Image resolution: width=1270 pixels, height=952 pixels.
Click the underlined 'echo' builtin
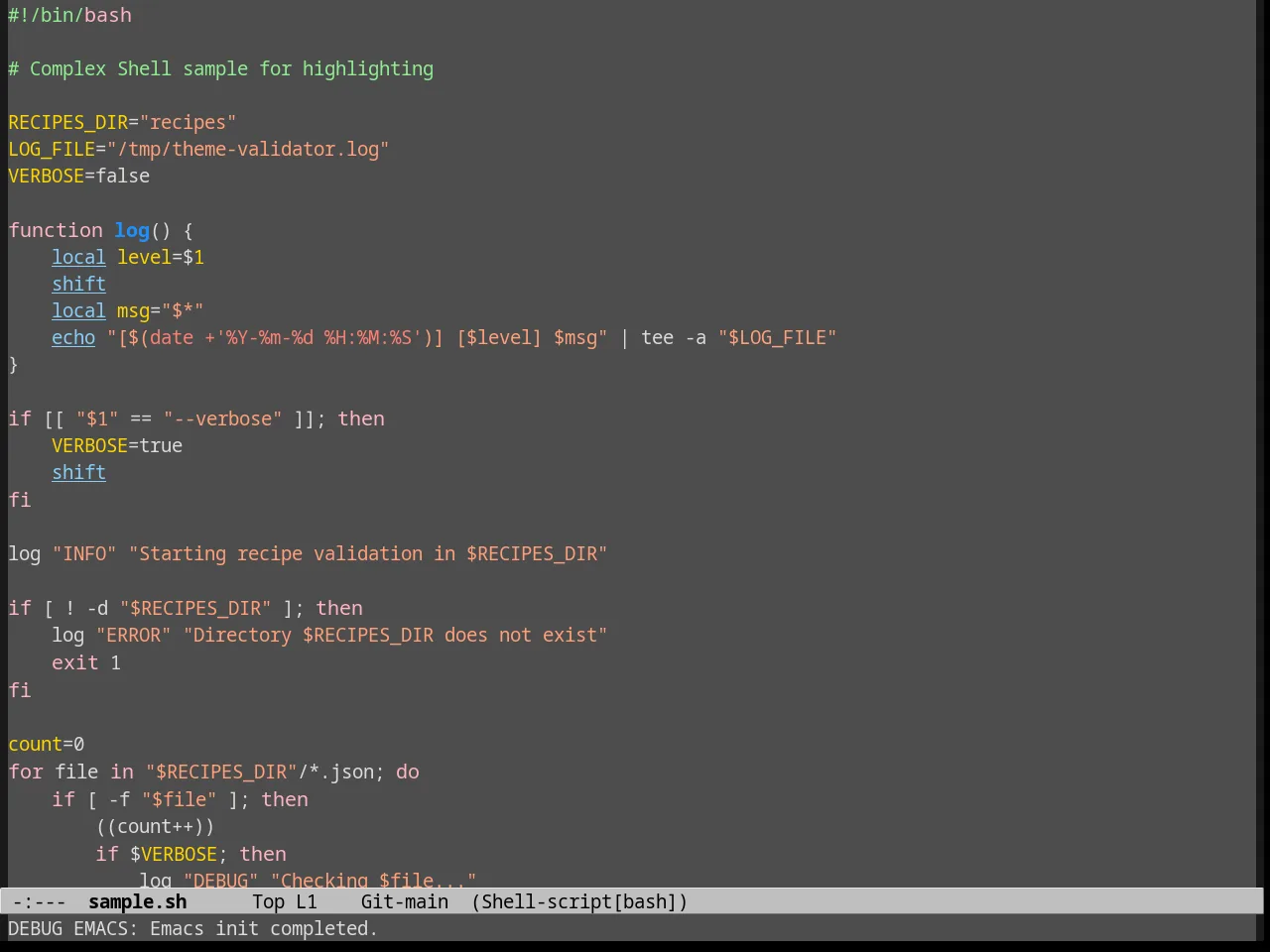tap(73, 337)
